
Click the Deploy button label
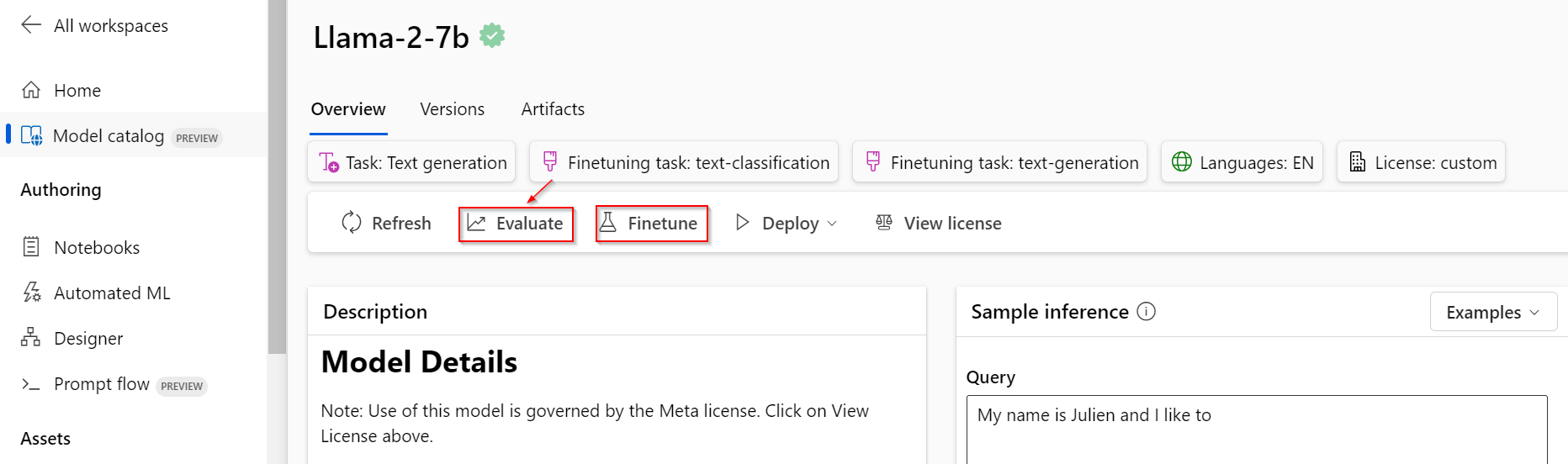(790, 224)
